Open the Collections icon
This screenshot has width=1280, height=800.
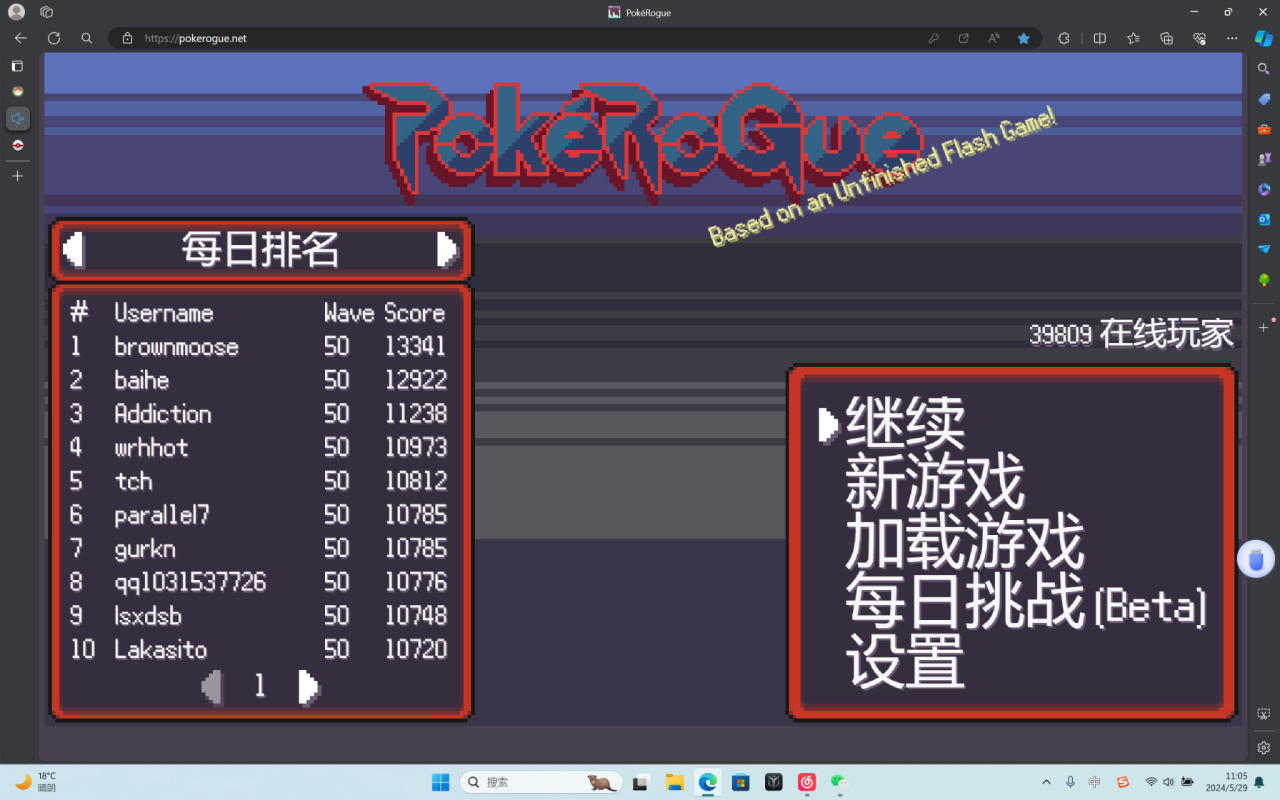click(1166, 38)
